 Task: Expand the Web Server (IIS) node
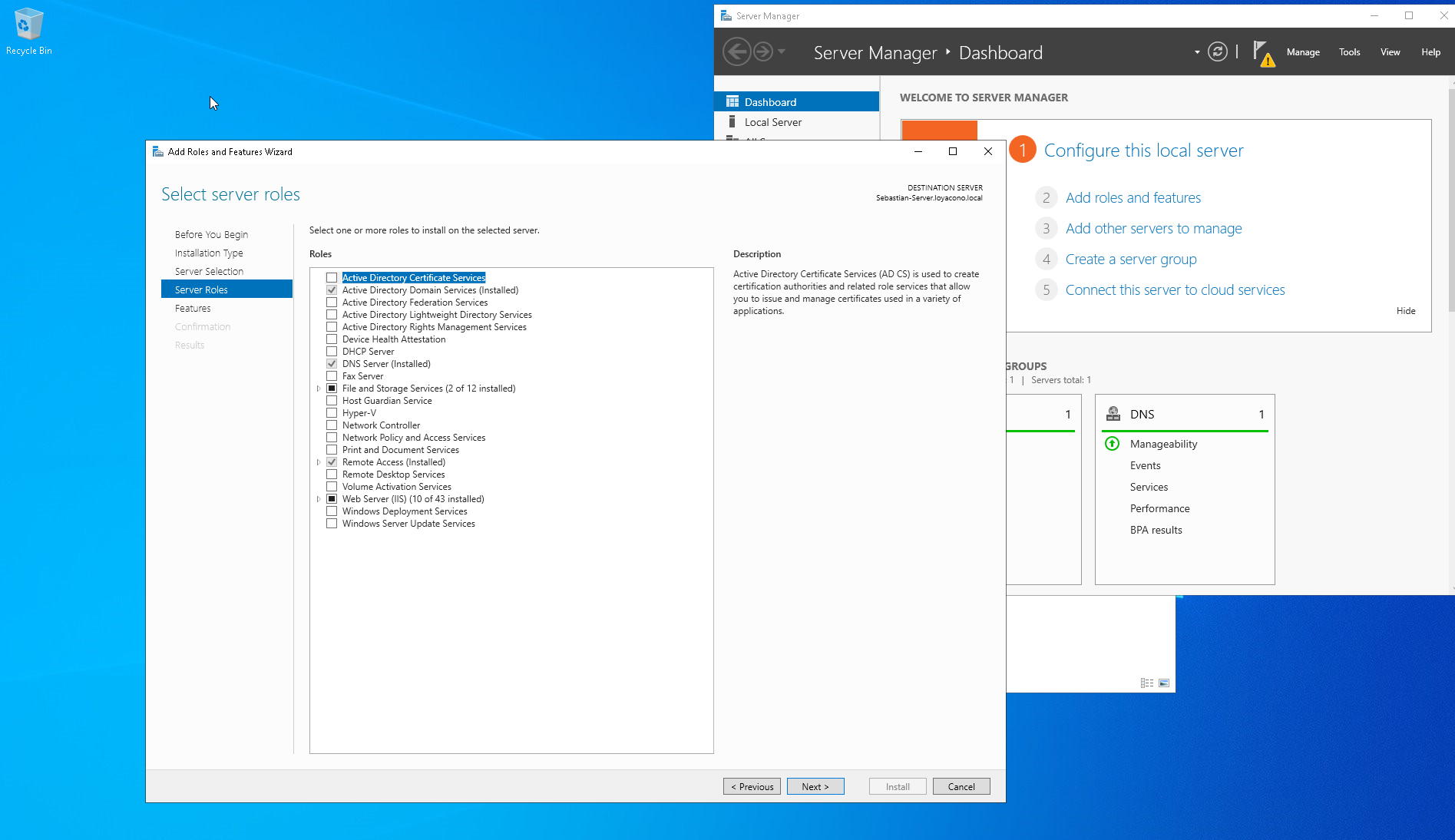point(319,499)
